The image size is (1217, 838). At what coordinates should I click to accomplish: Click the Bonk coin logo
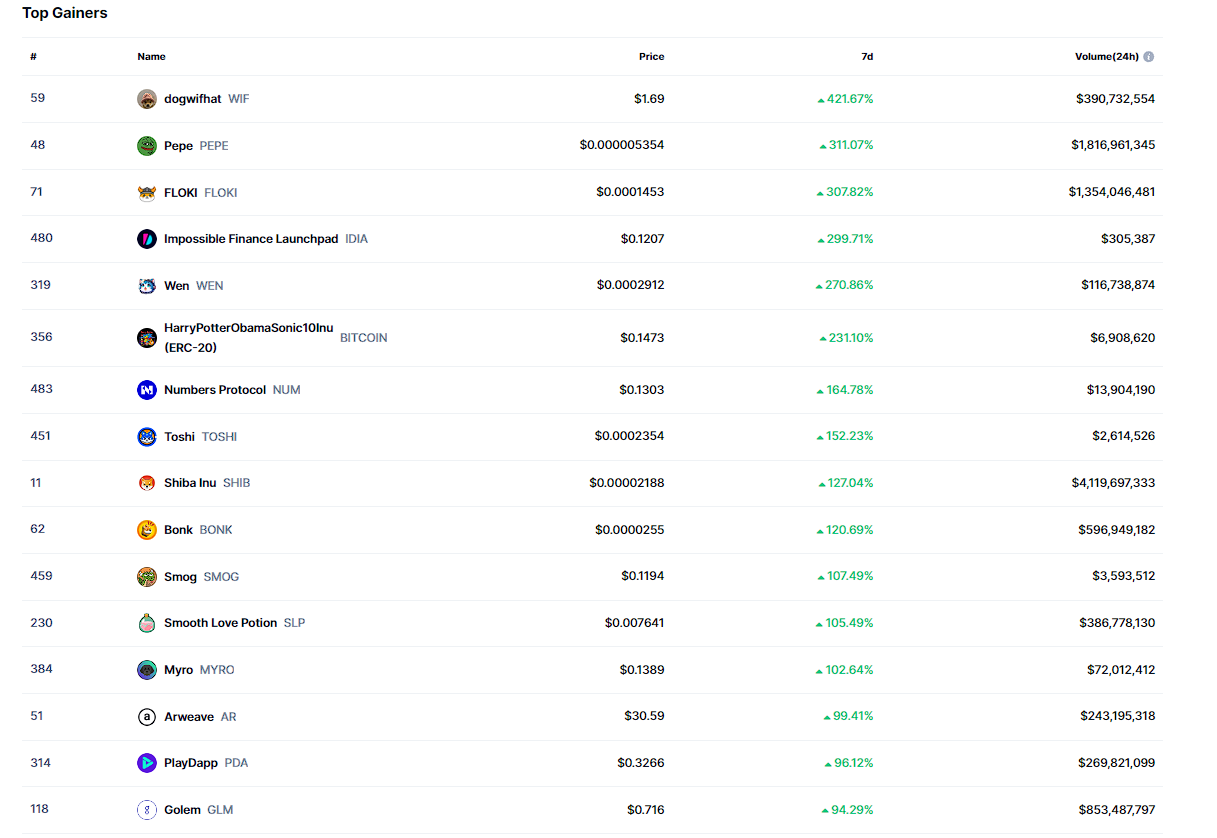tap(147, 530)
